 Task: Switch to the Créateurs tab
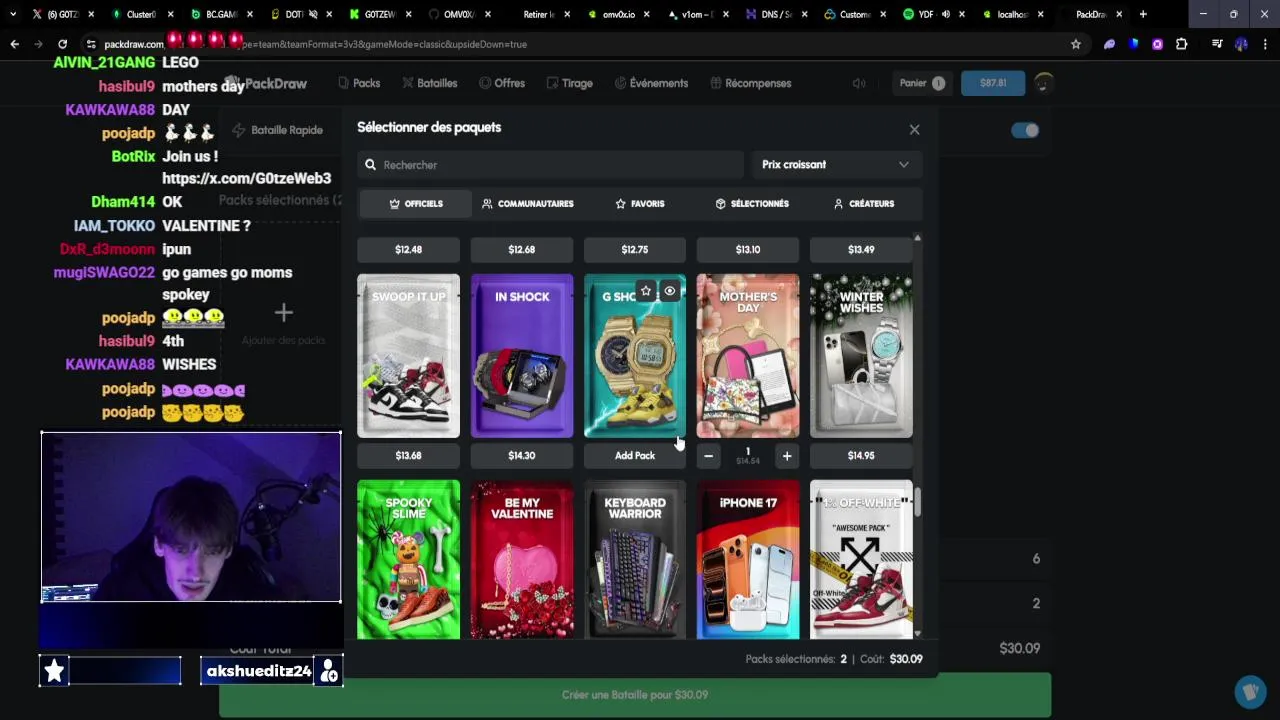click(x=864, y=204)
